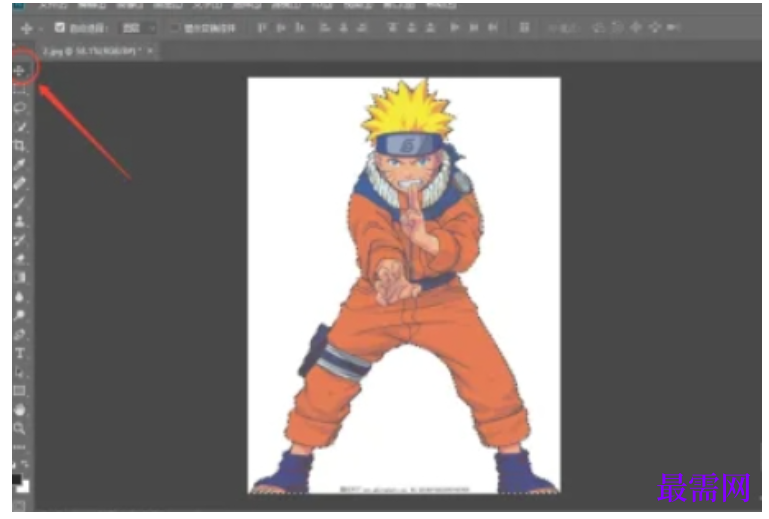769x519 pixels.
Task: Open the Help menu at menu bar end
Action: [x=441, y=6]
